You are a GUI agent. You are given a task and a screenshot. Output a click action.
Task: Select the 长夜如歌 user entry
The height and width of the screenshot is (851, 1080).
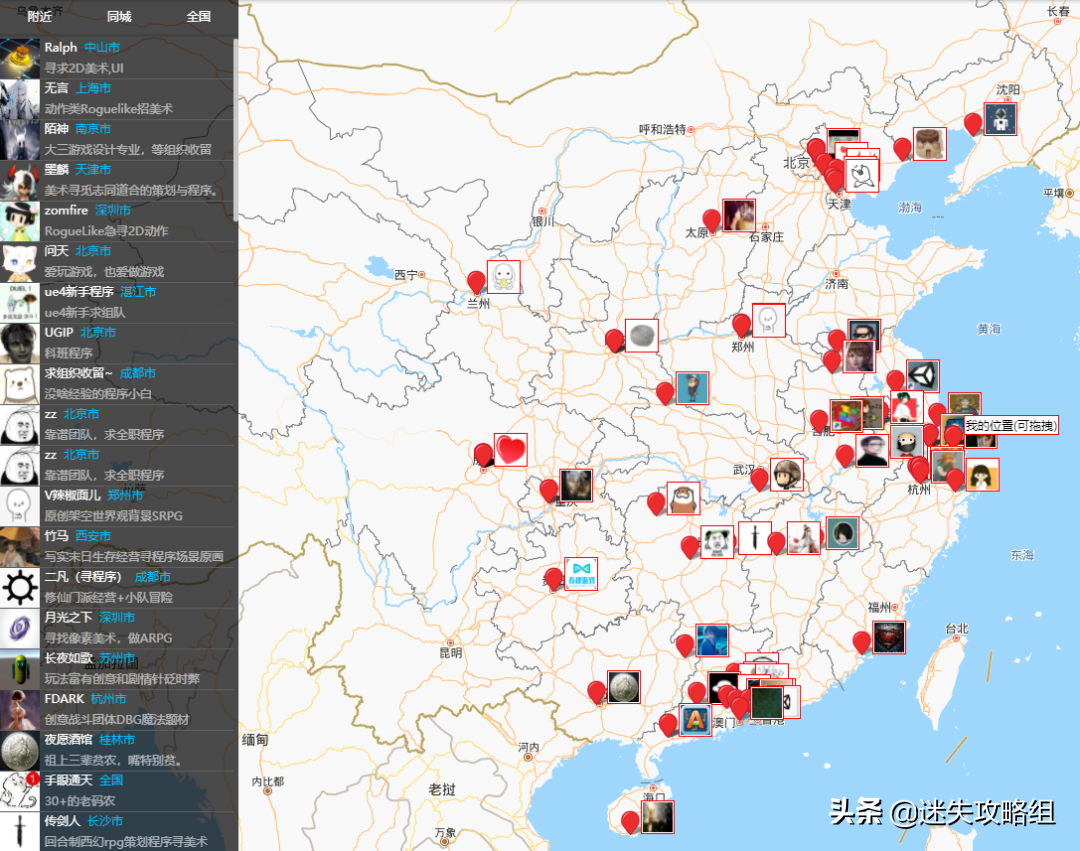click(119, 668)
